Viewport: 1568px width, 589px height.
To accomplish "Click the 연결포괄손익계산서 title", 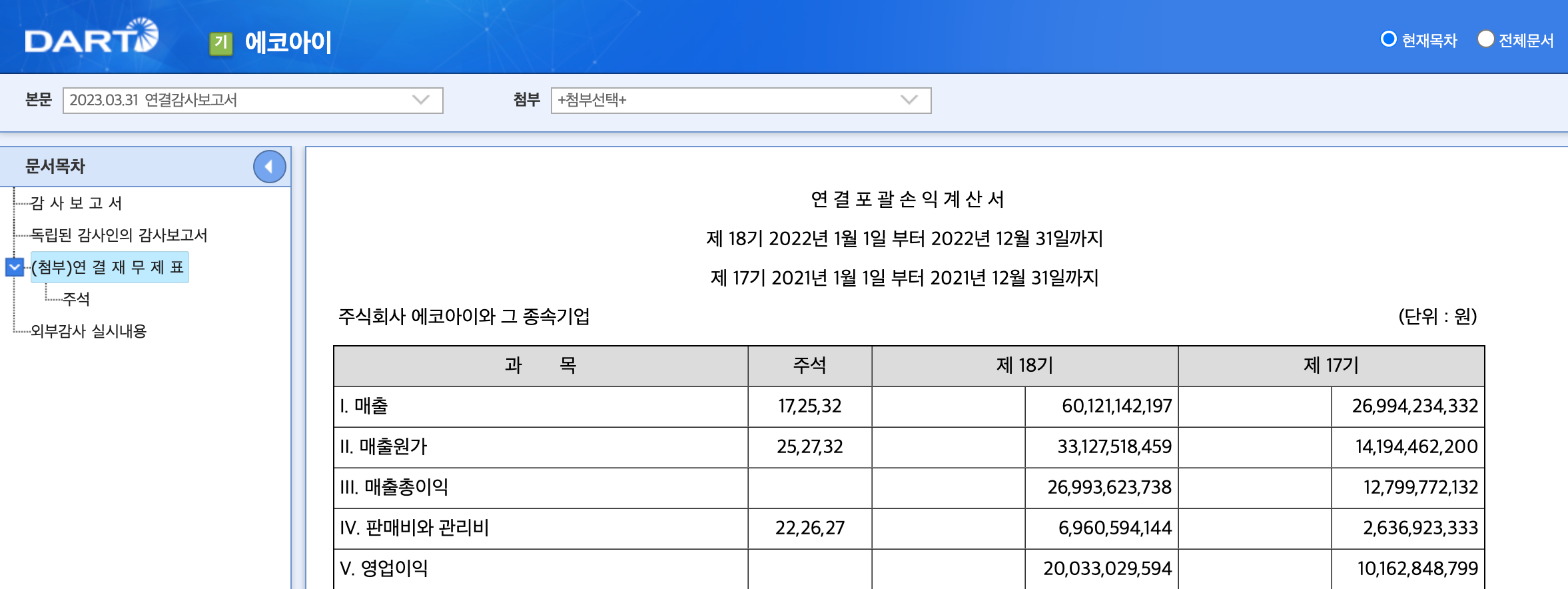I will (x=908, y=199).
